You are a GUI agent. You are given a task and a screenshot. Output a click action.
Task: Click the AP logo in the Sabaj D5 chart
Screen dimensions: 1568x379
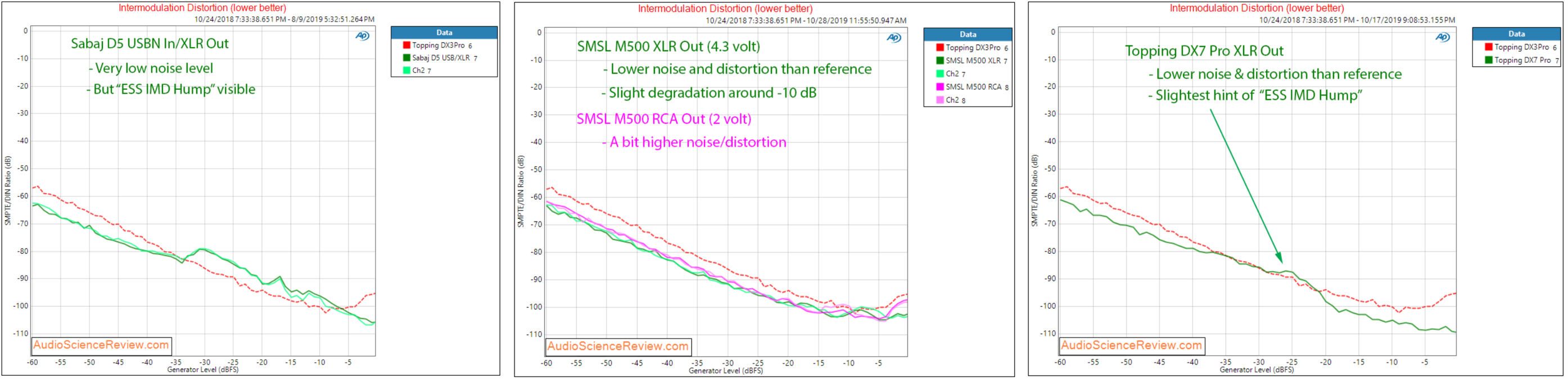pyautogui.click(x=362, y=36)
